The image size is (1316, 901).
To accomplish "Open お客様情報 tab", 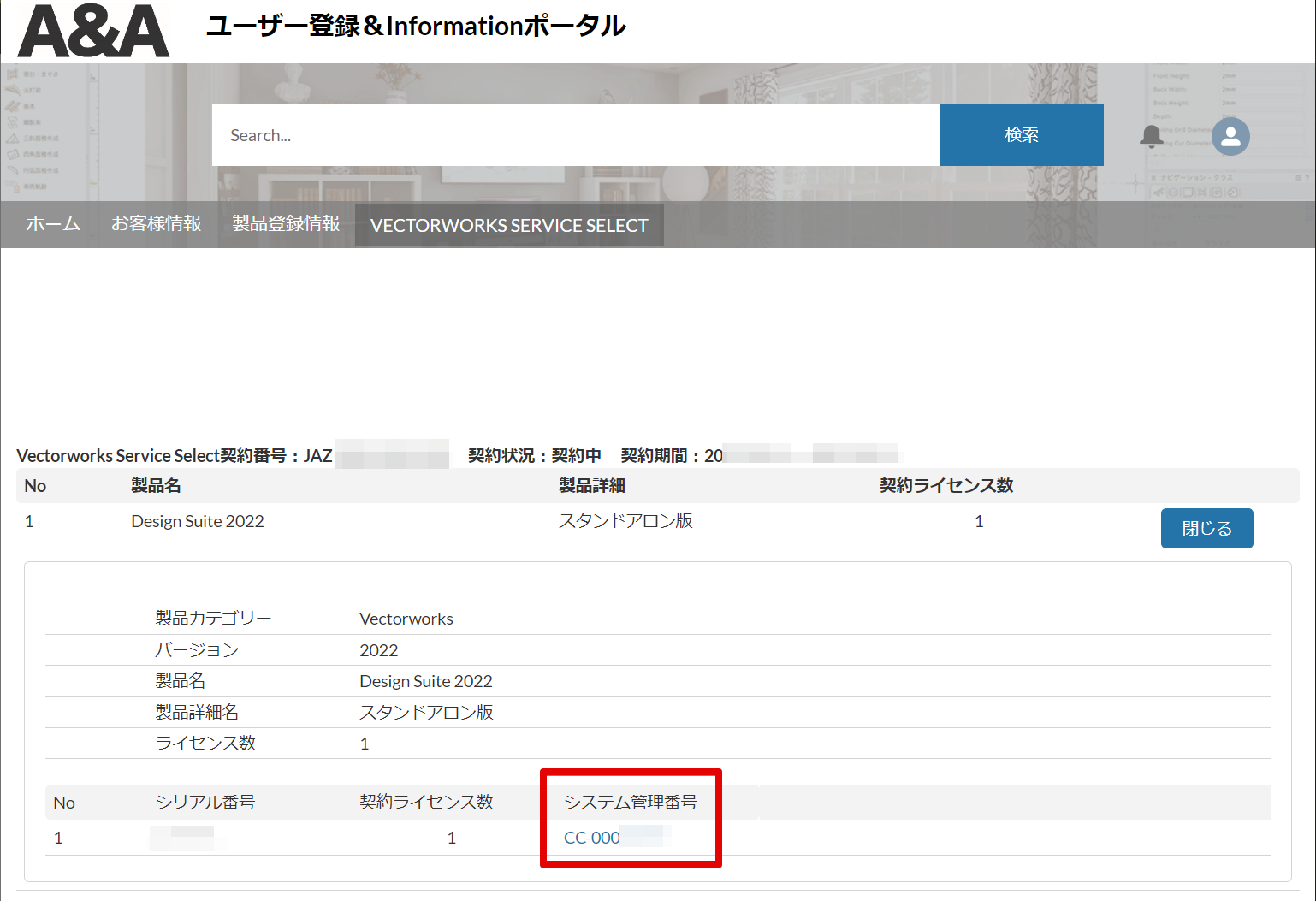I will tap(157, 223).
